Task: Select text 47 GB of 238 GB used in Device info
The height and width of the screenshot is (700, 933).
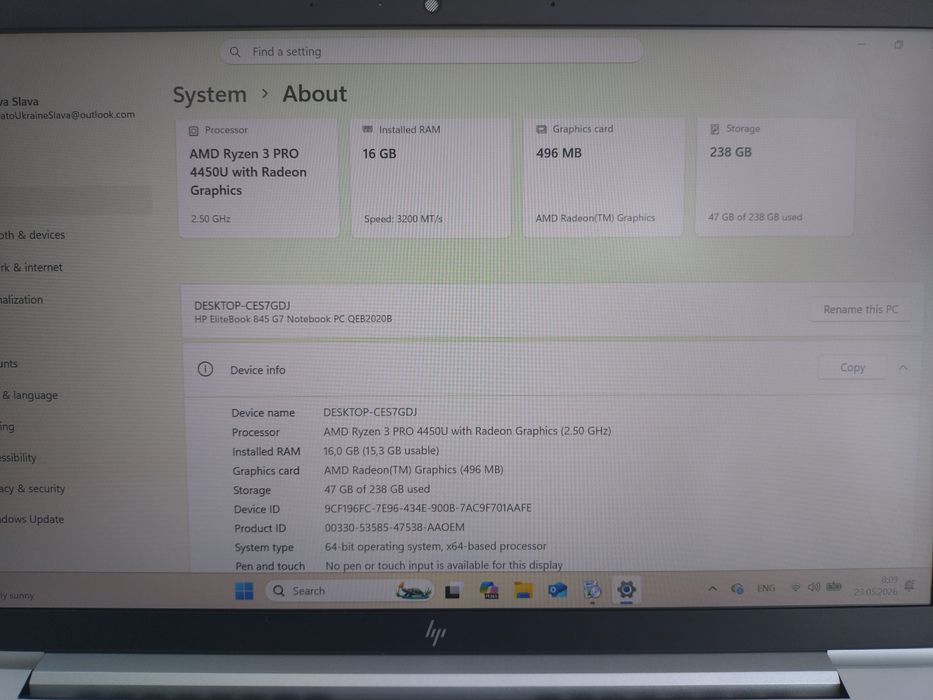Action: click(377, 489)
